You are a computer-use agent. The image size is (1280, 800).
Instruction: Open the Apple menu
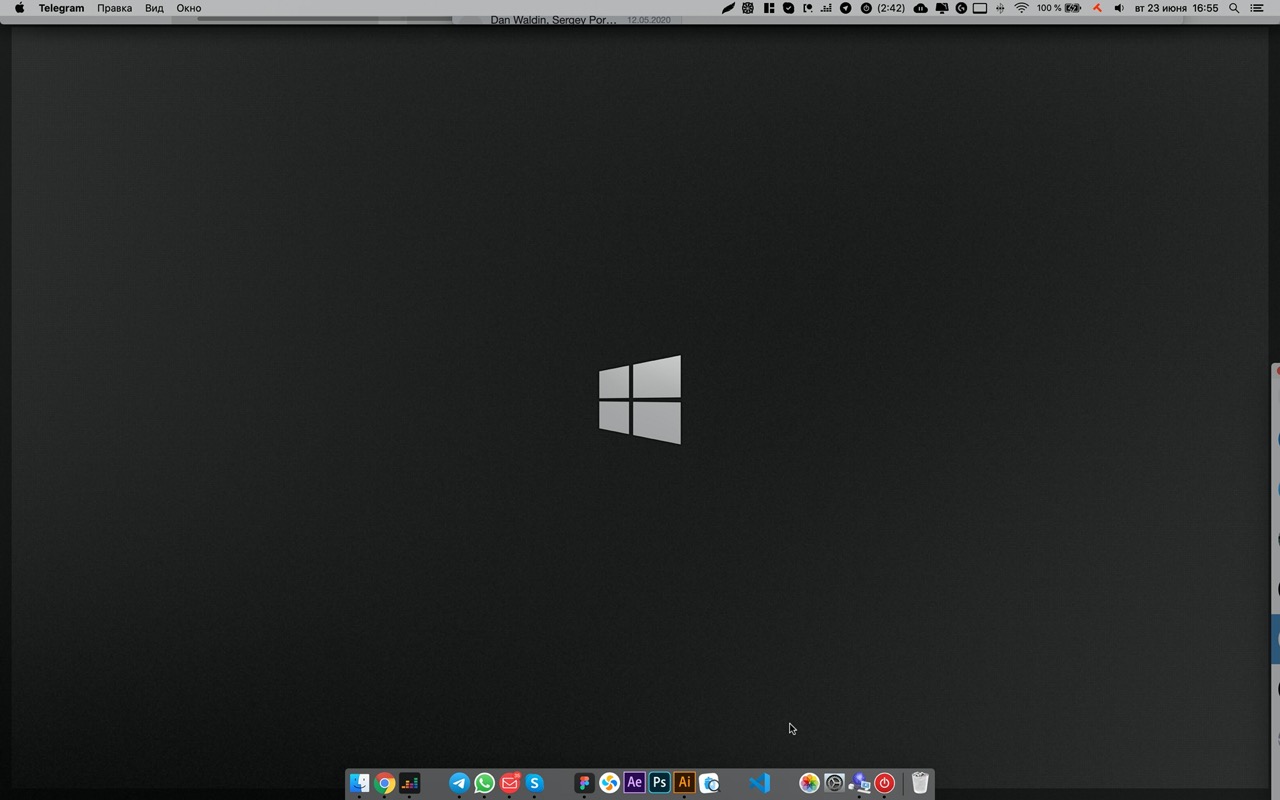coord(19,8)
